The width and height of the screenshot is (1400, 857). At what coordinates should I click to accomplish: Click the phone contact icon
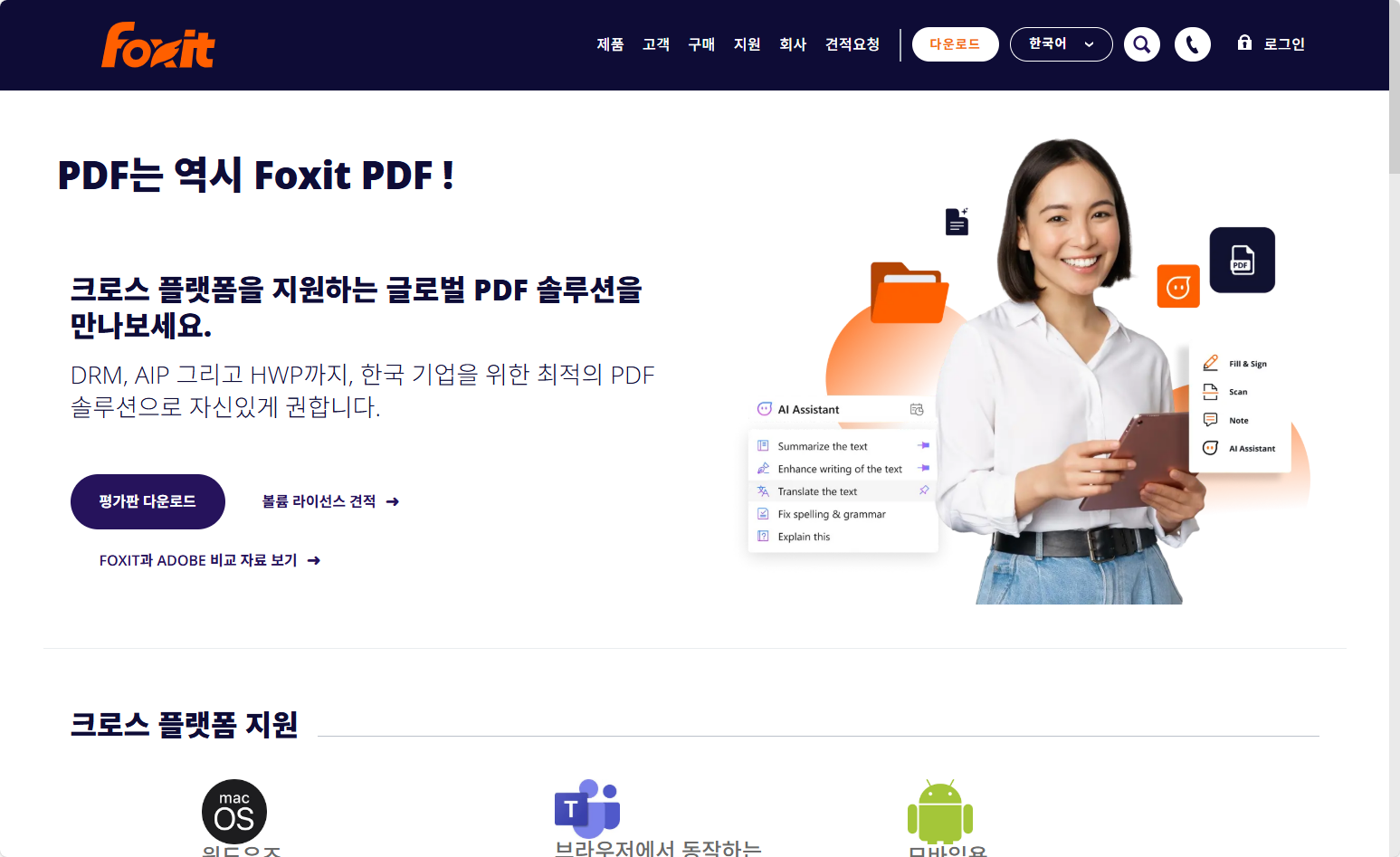[1193, 44]
